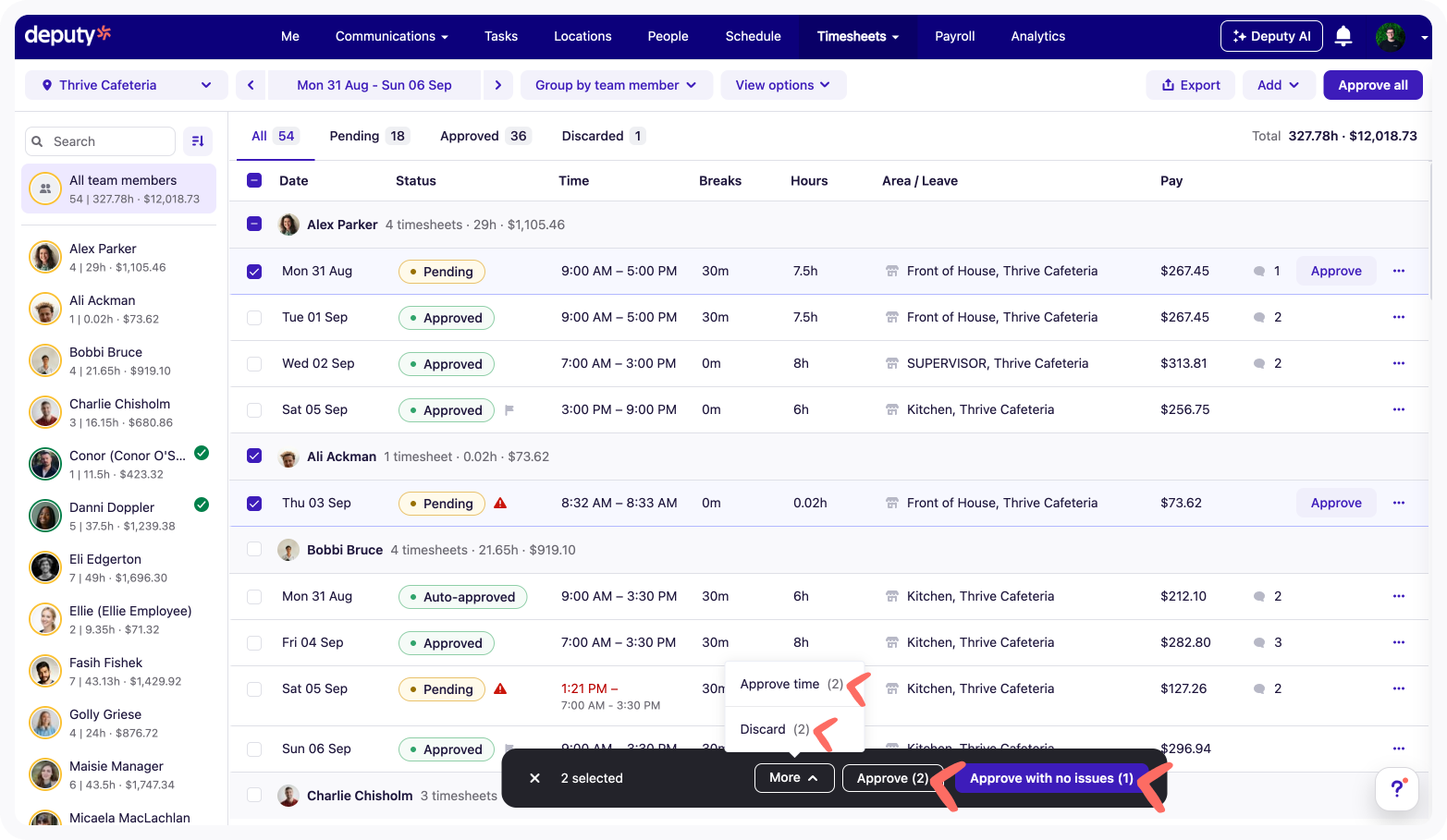Go to next week with right arrow

498,85
